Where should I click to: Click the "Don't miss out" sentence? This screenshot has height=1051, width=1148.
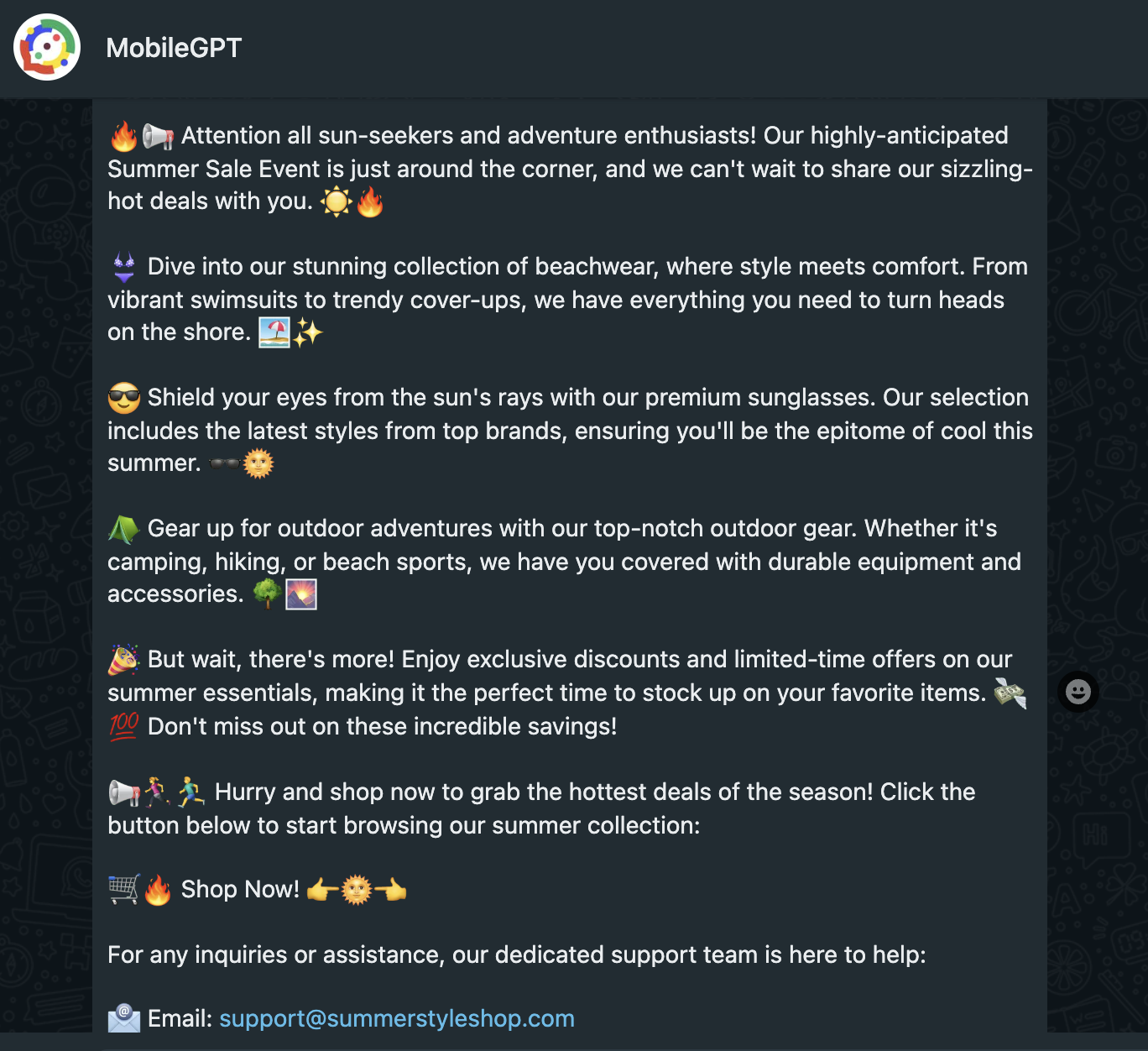382,726
